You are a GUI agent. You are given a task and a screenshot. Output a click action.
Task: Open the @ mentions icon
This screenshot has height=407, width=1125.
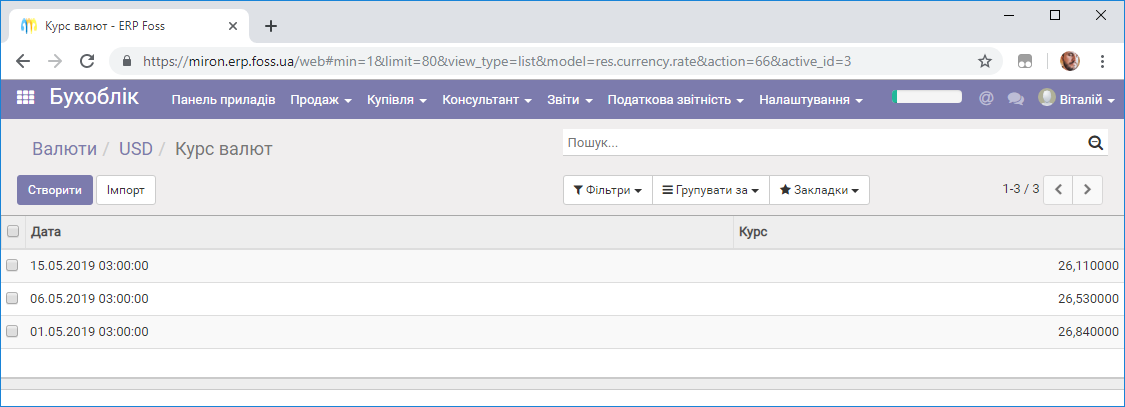click(986, 98)
